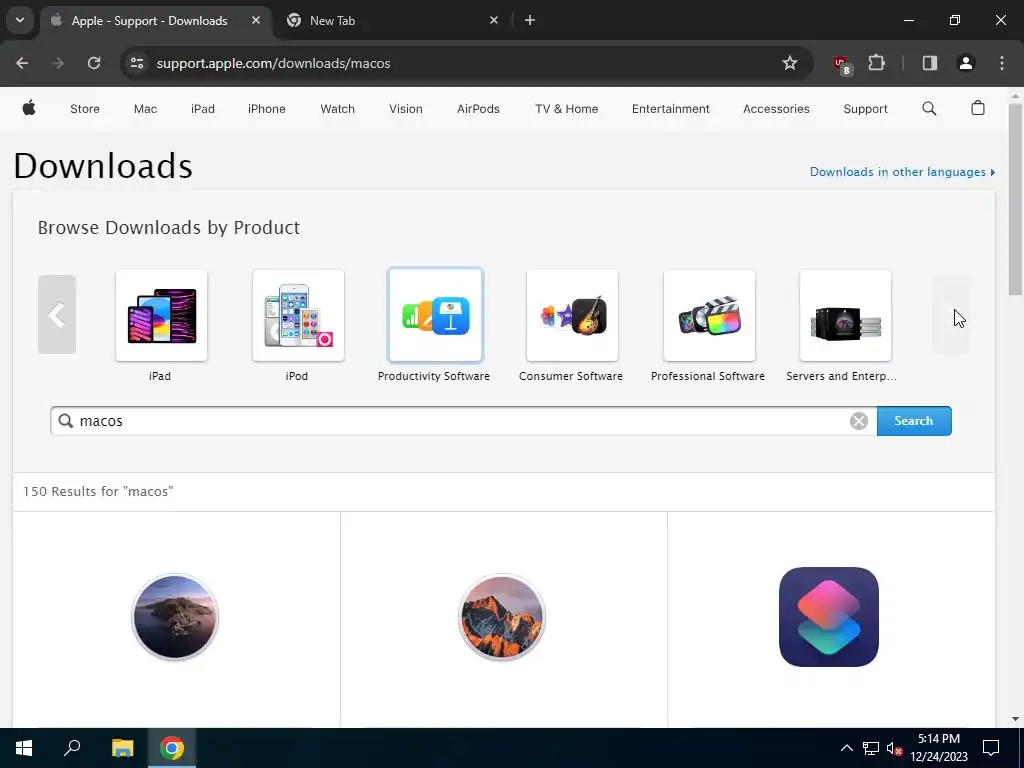The width and height of the screenshot is (1024, 768).
Task: Click the scrollbar down arrow
Action: coord(1015,719)
